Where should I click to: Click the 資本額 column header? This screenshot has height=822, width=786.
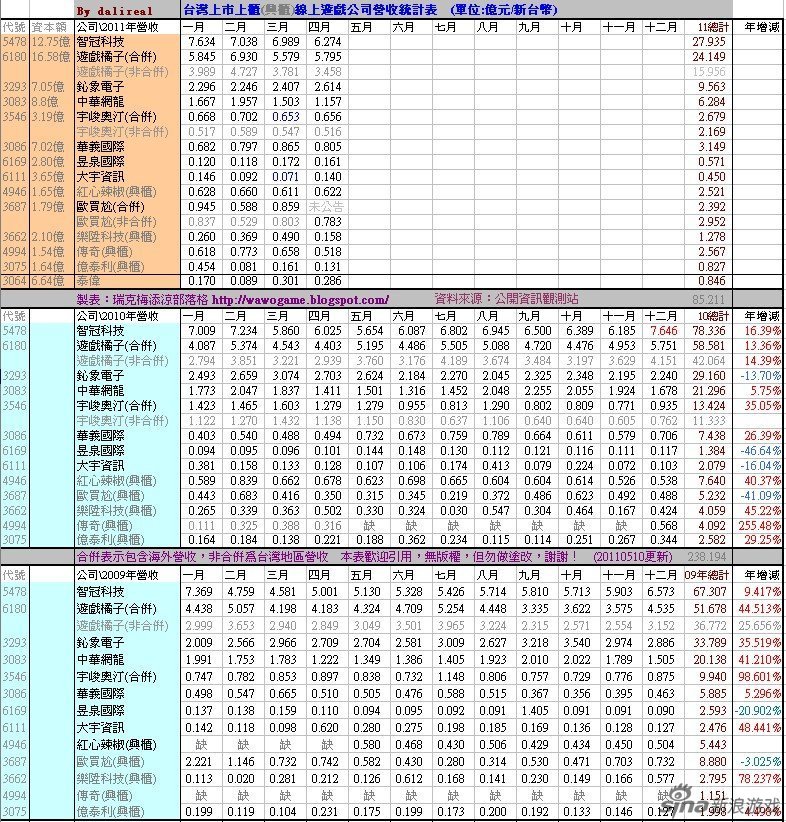pos(50,27)
